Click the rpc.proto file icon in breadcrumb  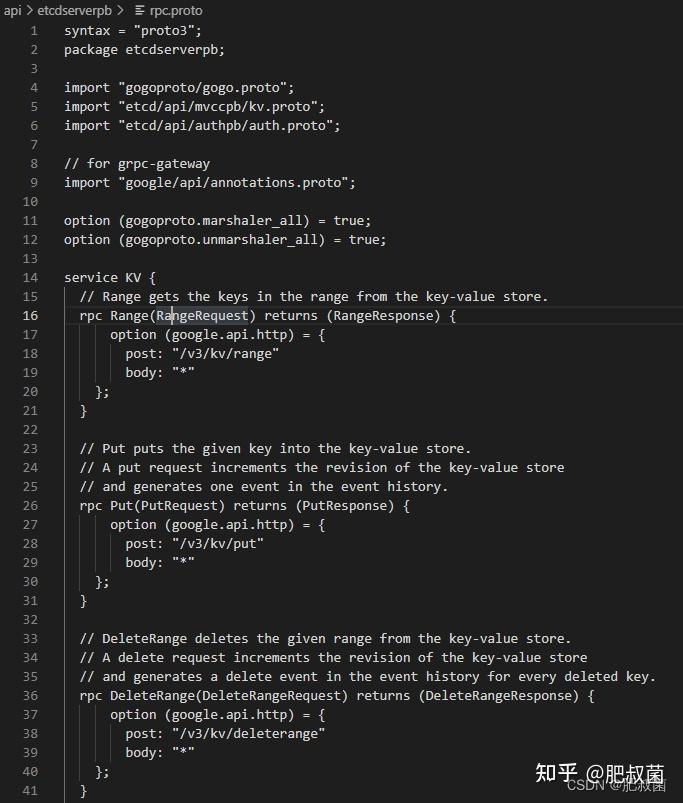point(140,10)
